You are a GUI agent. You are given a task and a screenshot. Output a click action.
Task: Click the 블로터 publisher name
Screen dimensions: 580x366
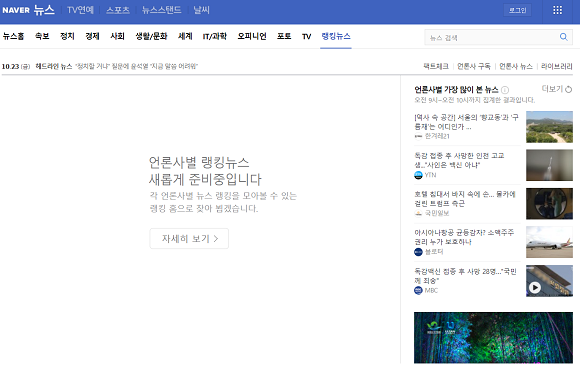pos(434,252)
